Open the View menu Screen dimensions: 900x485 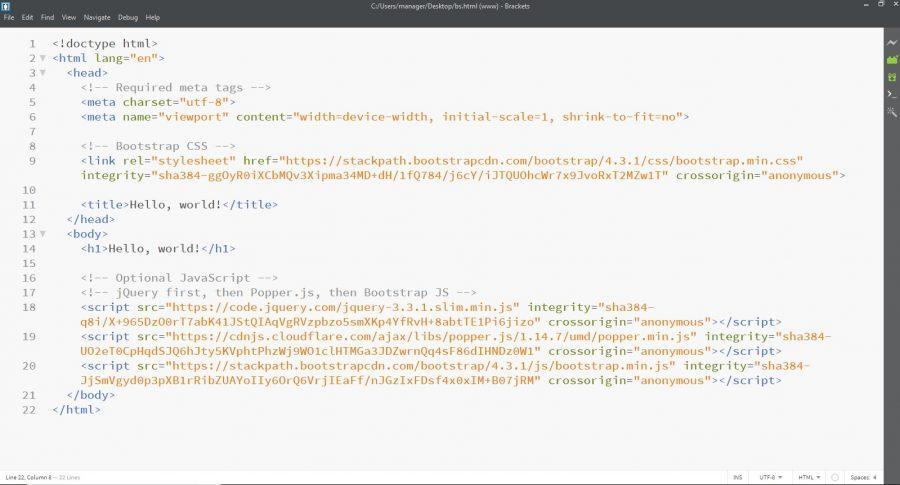69,18
